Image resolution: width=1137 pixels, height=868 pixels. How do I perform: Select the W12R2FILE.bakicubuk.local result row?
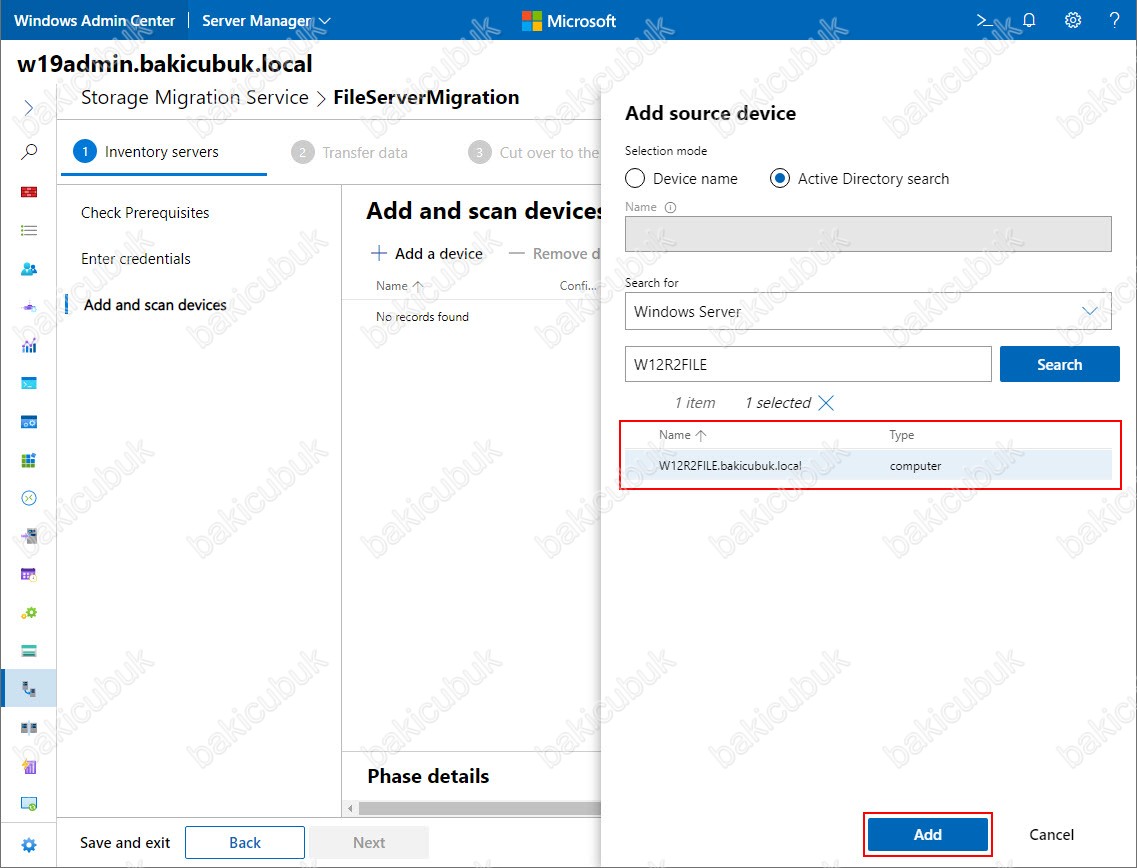868,466
